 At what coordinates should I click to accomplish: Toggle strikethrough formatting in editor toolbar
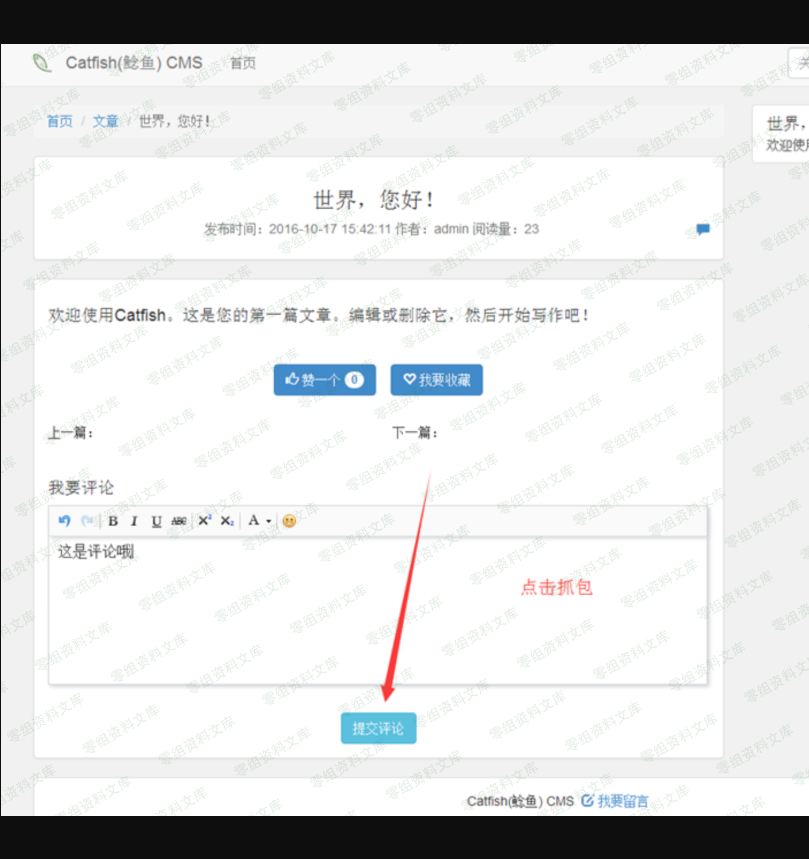point(179,521)
